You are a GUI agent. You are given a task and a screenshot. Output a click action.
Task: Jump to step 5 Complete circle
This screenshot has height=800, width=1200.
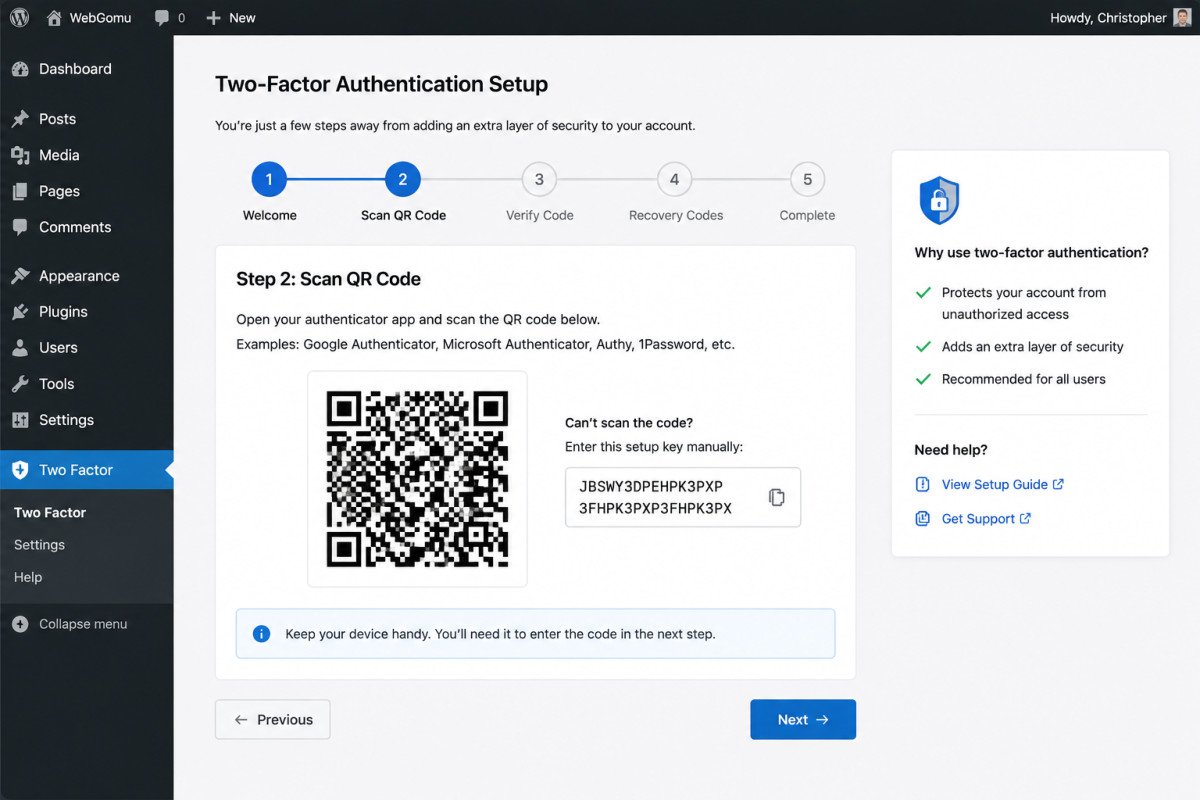tap(807, 180)
